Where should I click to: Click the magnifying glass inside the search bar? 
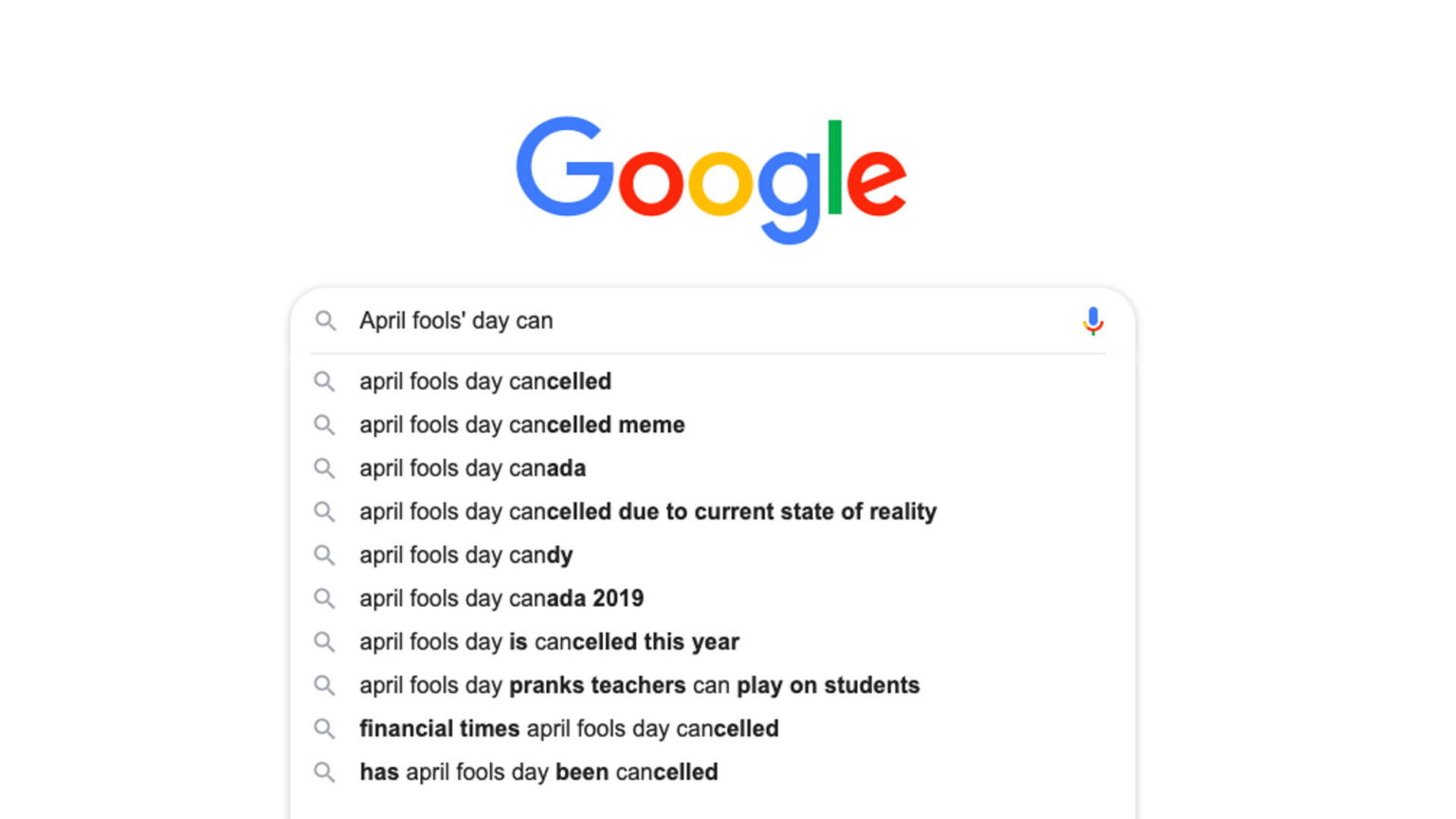click(325, 320)
